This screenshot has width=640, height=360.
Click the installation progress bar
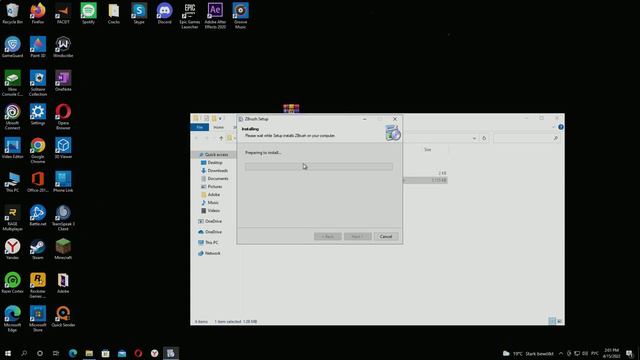click(319, 167)
